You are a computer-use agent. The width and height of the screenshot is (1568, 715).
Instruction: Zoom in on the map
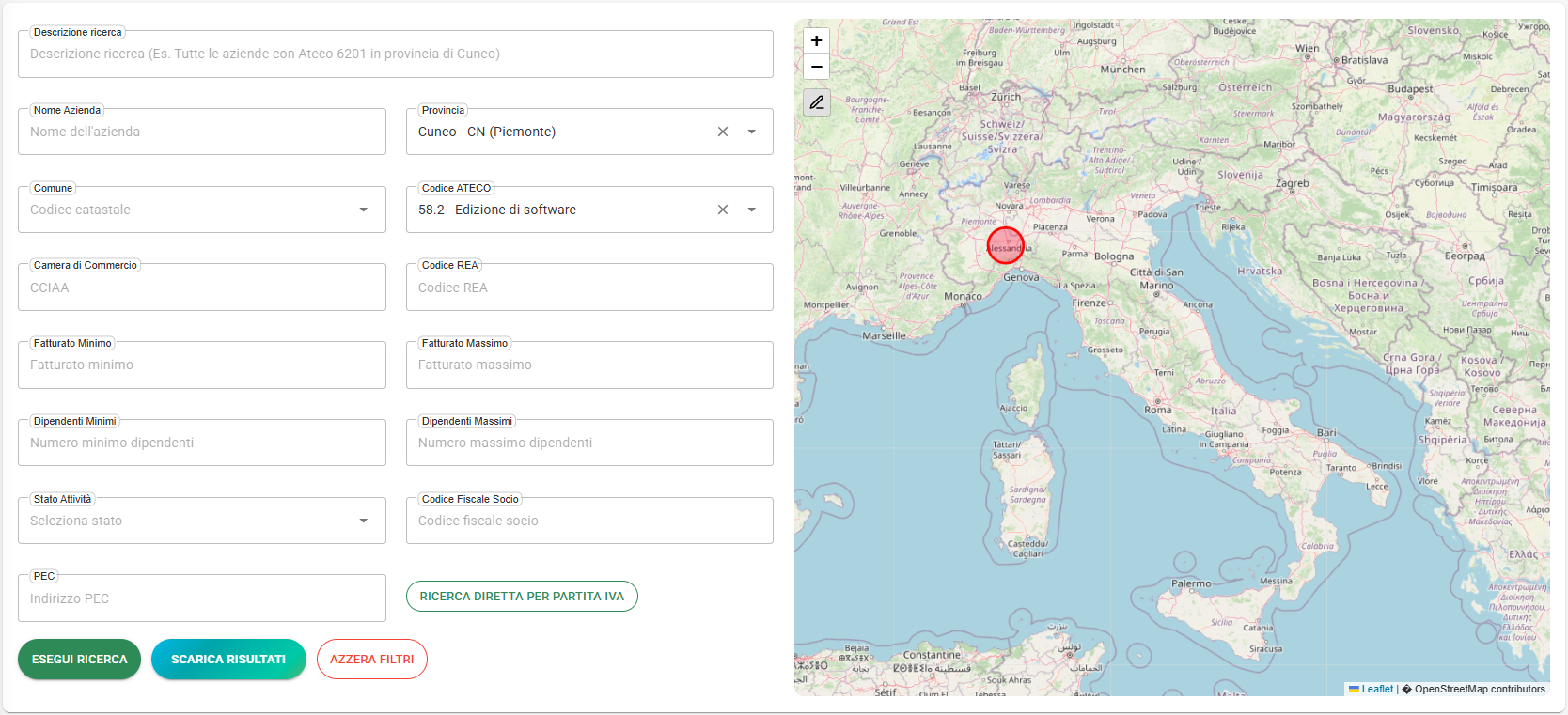point(816,40)
